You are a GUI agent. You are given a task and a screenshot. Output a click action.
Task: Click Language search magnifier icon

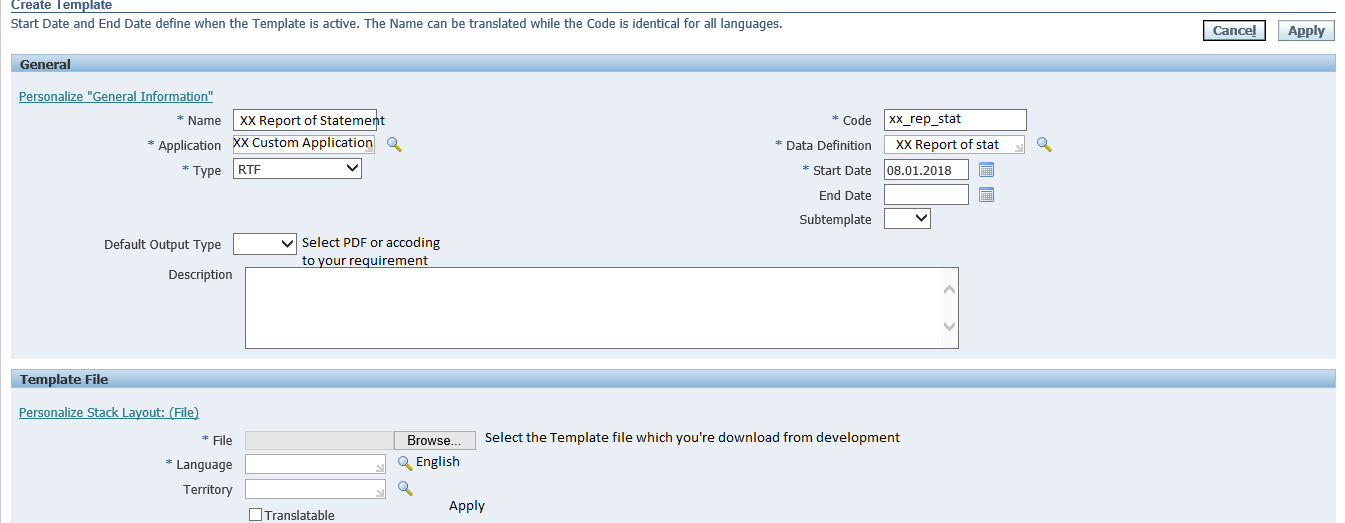pyautogui.click(x=405, y=463)
